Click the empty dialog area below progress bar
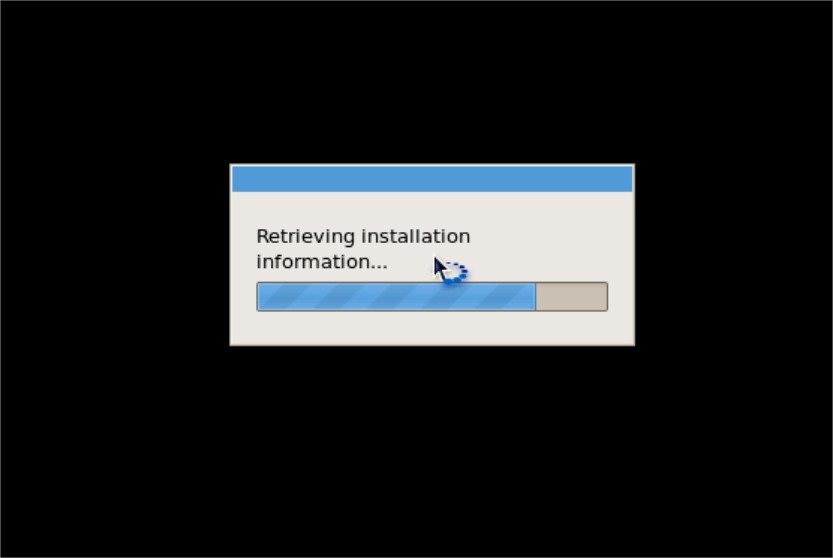Viewport: 833px width, 558px height. (432, 327)
